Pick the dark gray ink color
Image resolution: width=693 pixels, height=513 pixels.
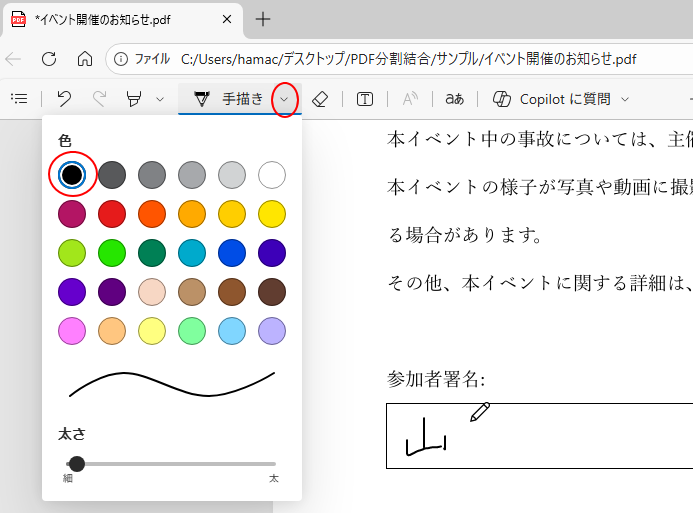click(112, 175)
